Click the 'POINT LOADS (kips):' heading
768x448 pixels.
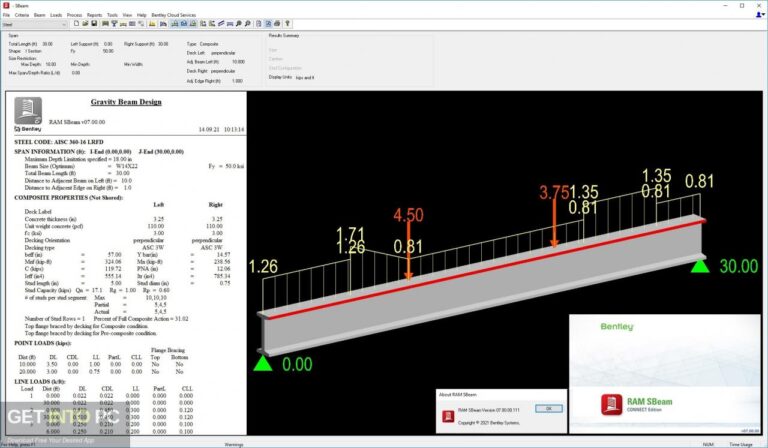click(x=43, y=343)
